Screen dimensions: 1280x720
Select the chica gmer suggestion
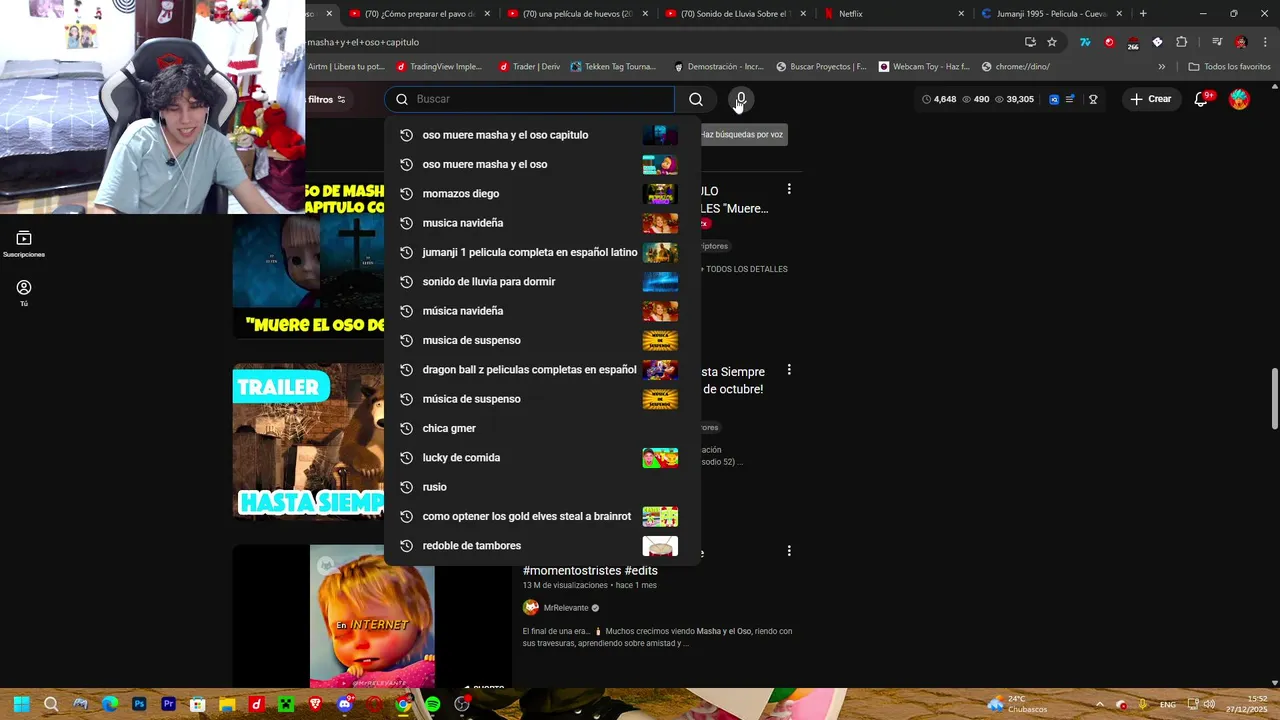pos(540,428)
